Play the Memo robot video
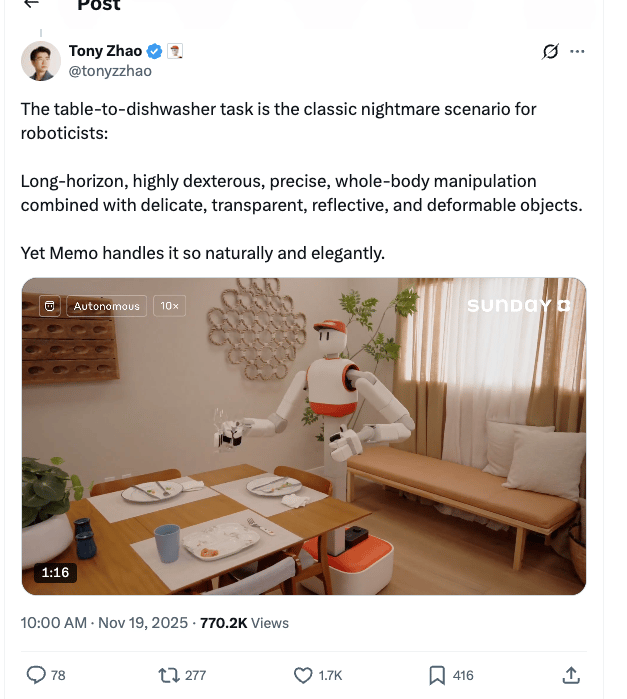Image resolution: width=627 pixels, height=699 pixels. 304,436
